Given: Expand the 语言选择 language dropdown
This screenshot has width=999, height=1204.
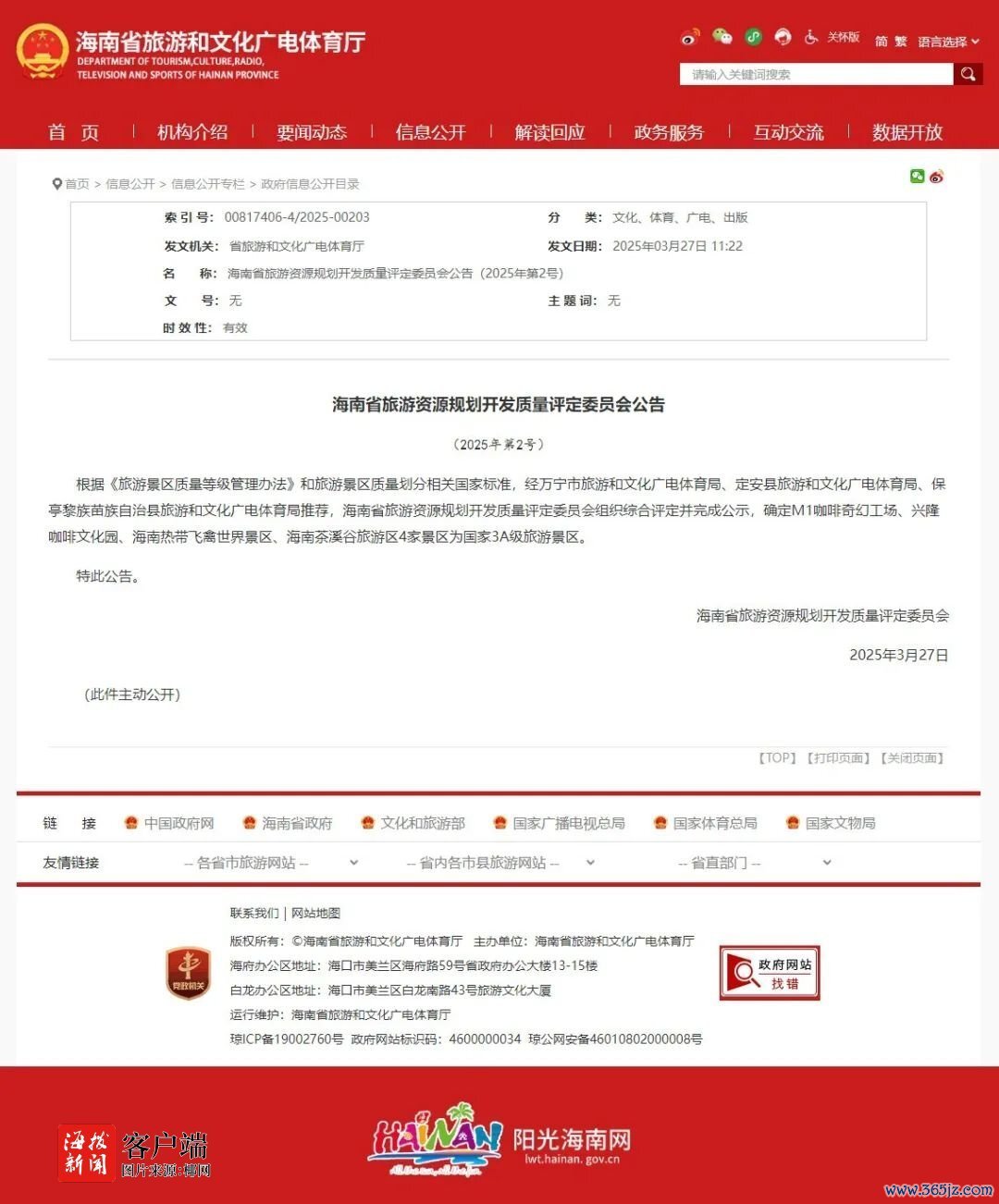Looking at the screenshot, I should pos(948,42).
